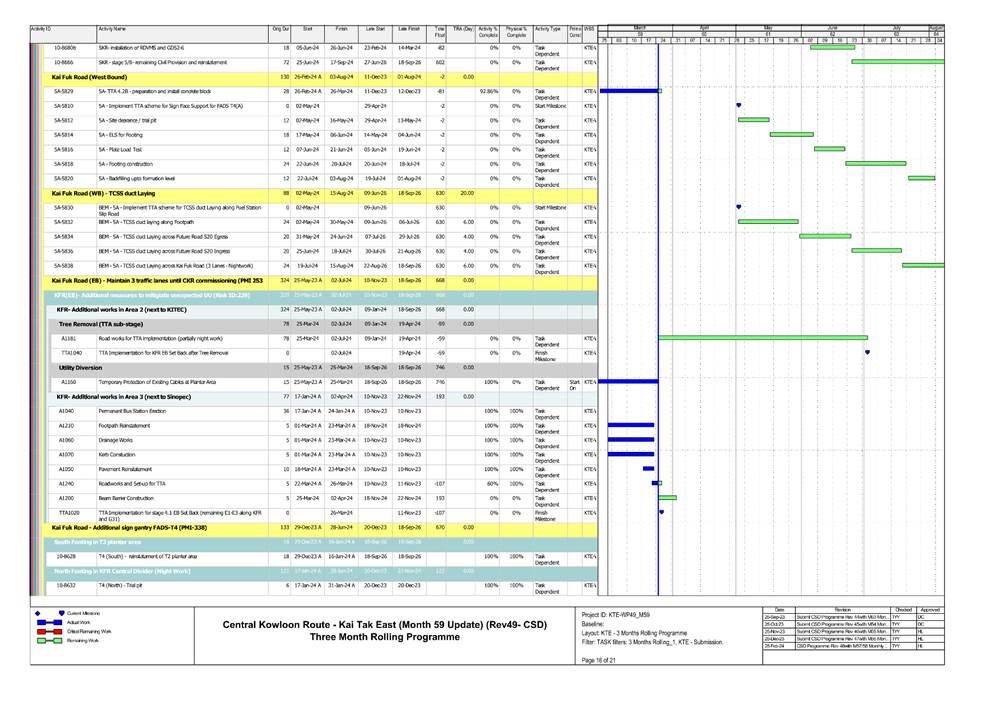
Task: Click the finish milestone diamond for TTA1020
Action: coord(661,512)
